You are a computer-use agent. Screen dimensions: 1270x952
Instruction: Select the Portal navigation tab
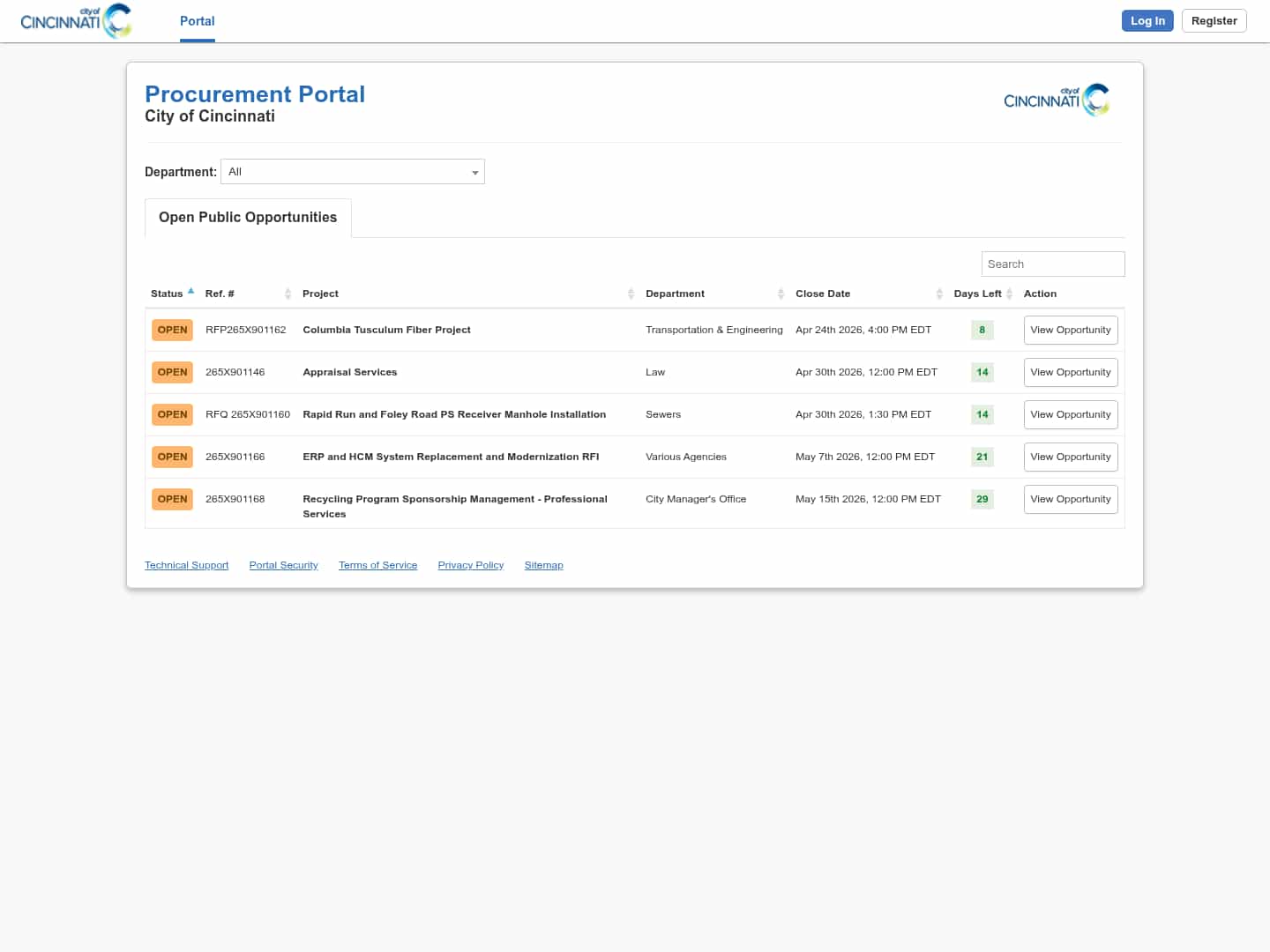197,21
